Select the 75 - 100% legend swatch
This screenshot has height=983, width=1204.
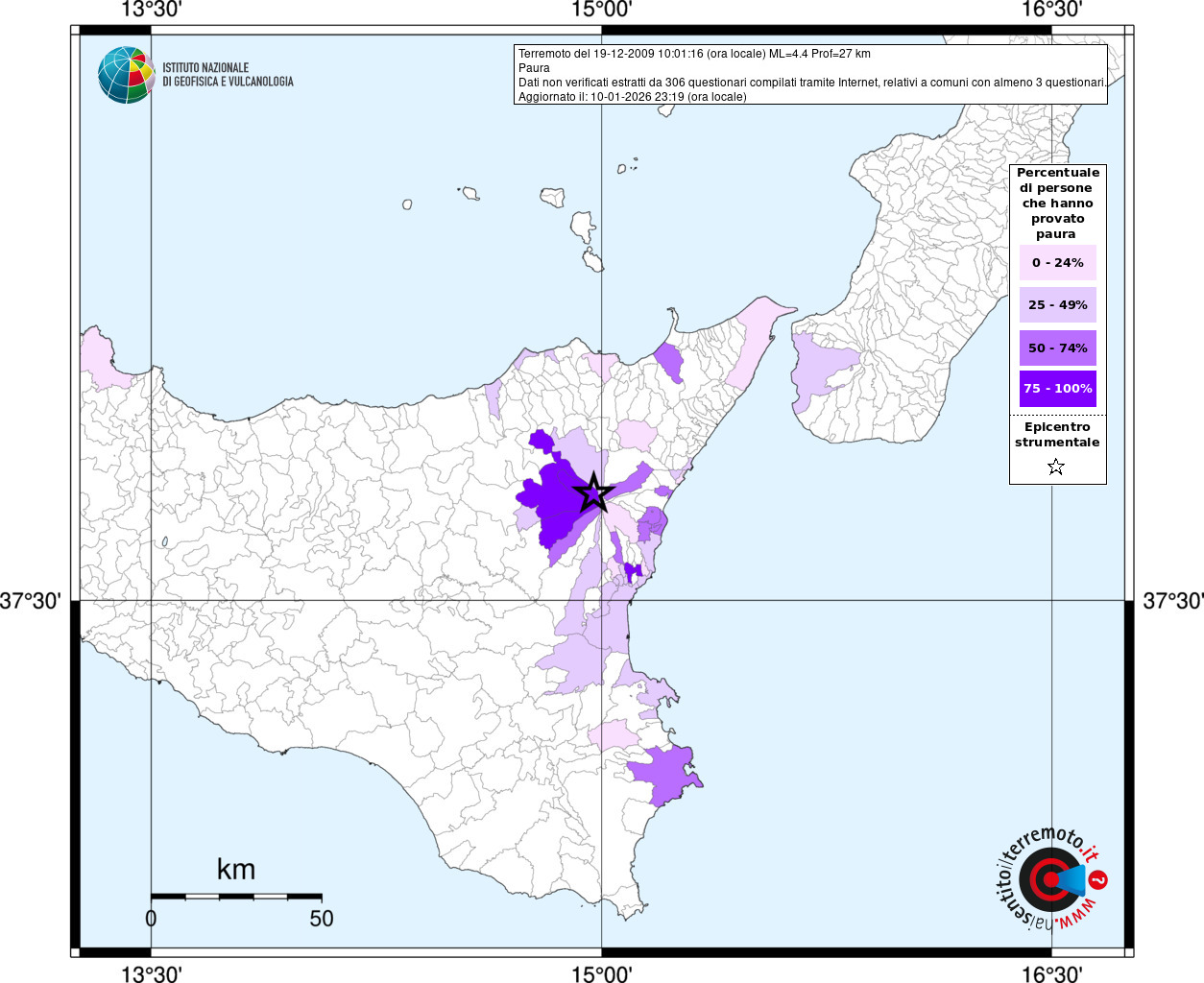click(1057, 389)
